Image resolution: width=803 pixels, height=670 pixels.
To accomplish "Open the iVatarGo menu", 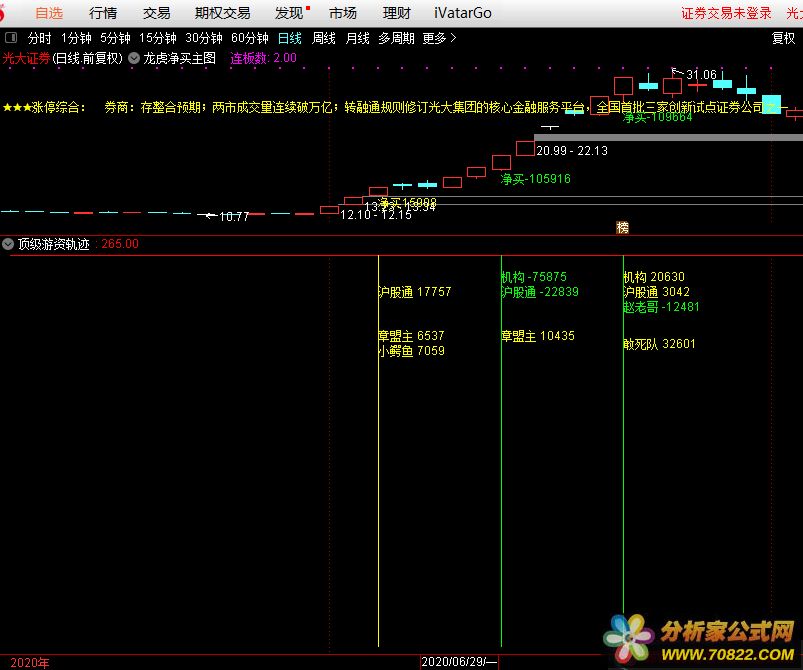I will point(462,13).
